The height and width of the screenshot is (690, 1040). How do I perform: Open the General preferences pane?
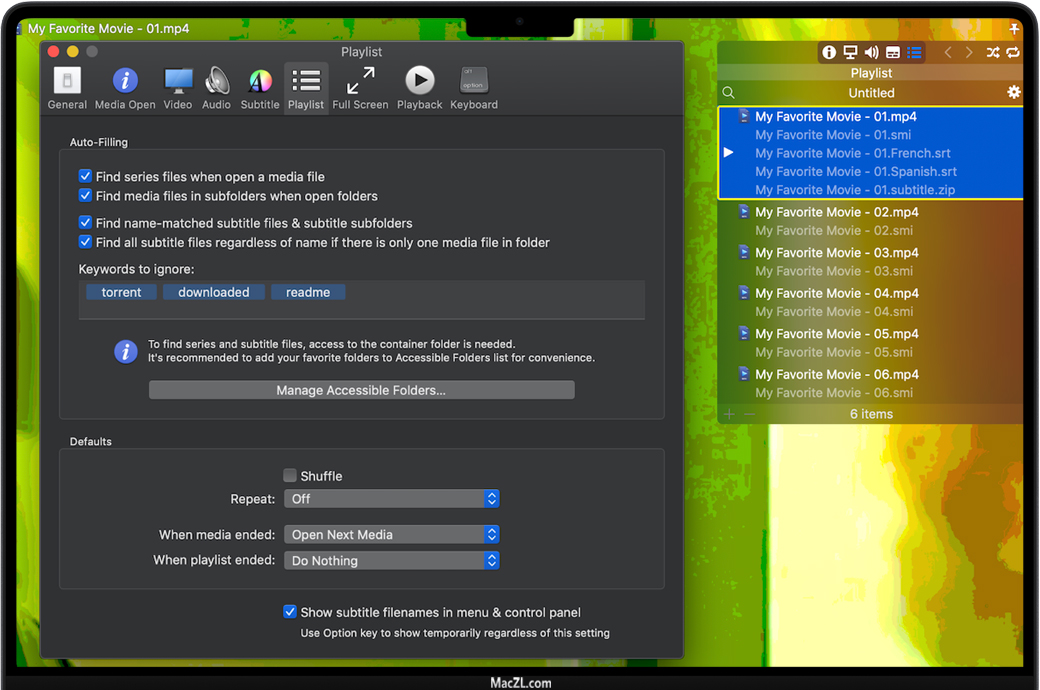pyautogui.click(x=67, y=88)
